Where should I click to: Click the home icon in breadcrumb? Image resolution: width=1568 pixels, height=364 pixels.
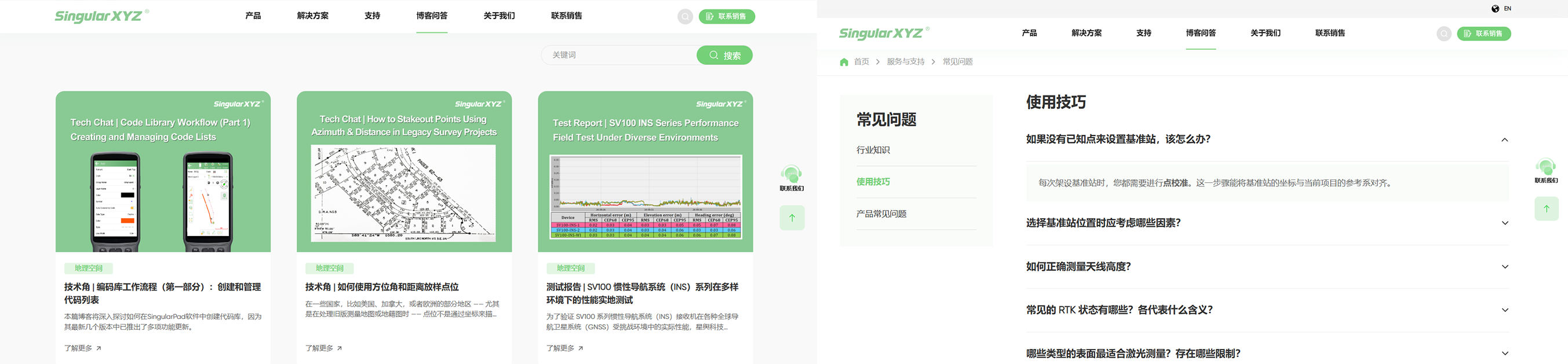coord(844,62)
